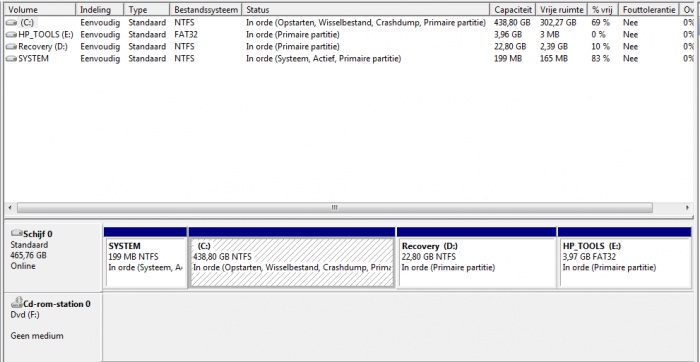
Task: Click the 10 % free cell
Action: tap(600, 46)
